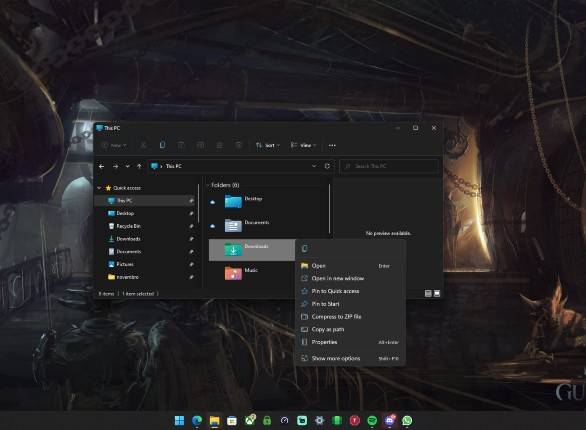Viewport: 586px width, 430px height.
Task: Show recent locations chevron beside forward arrow
Action: 127,166
